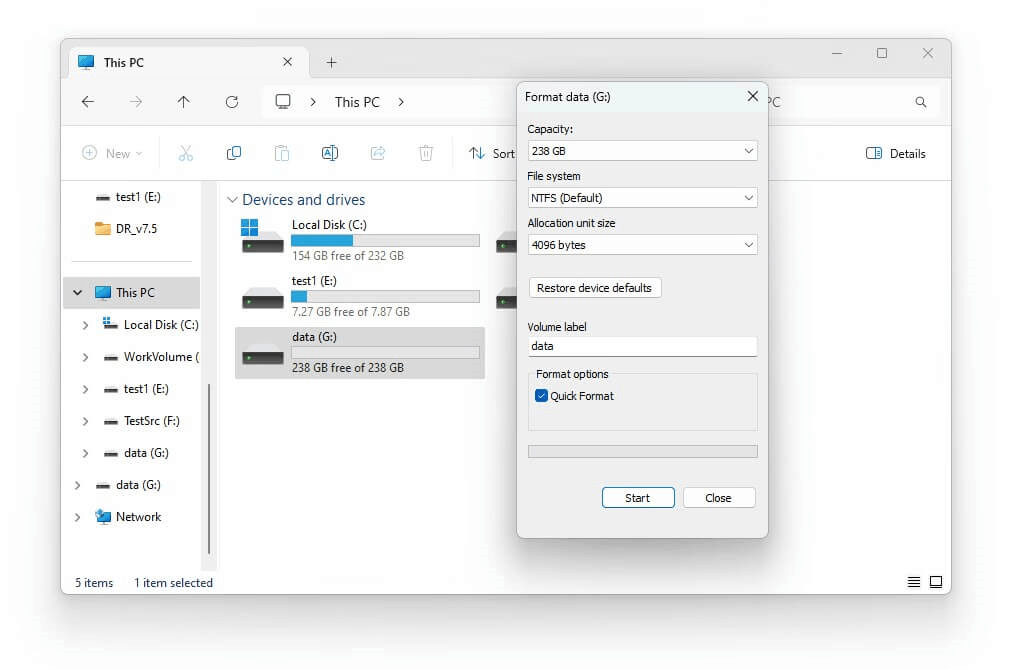Click the Refresh icon in the navigation bar

(x=232, y=101)
